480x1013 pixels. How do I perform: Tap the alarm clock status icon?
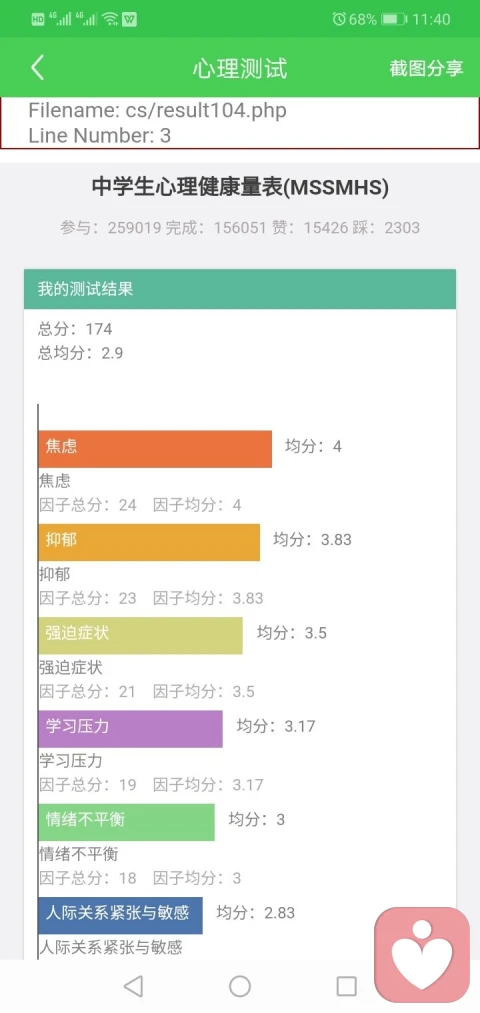pyautogui.click(x=339, y=19)
